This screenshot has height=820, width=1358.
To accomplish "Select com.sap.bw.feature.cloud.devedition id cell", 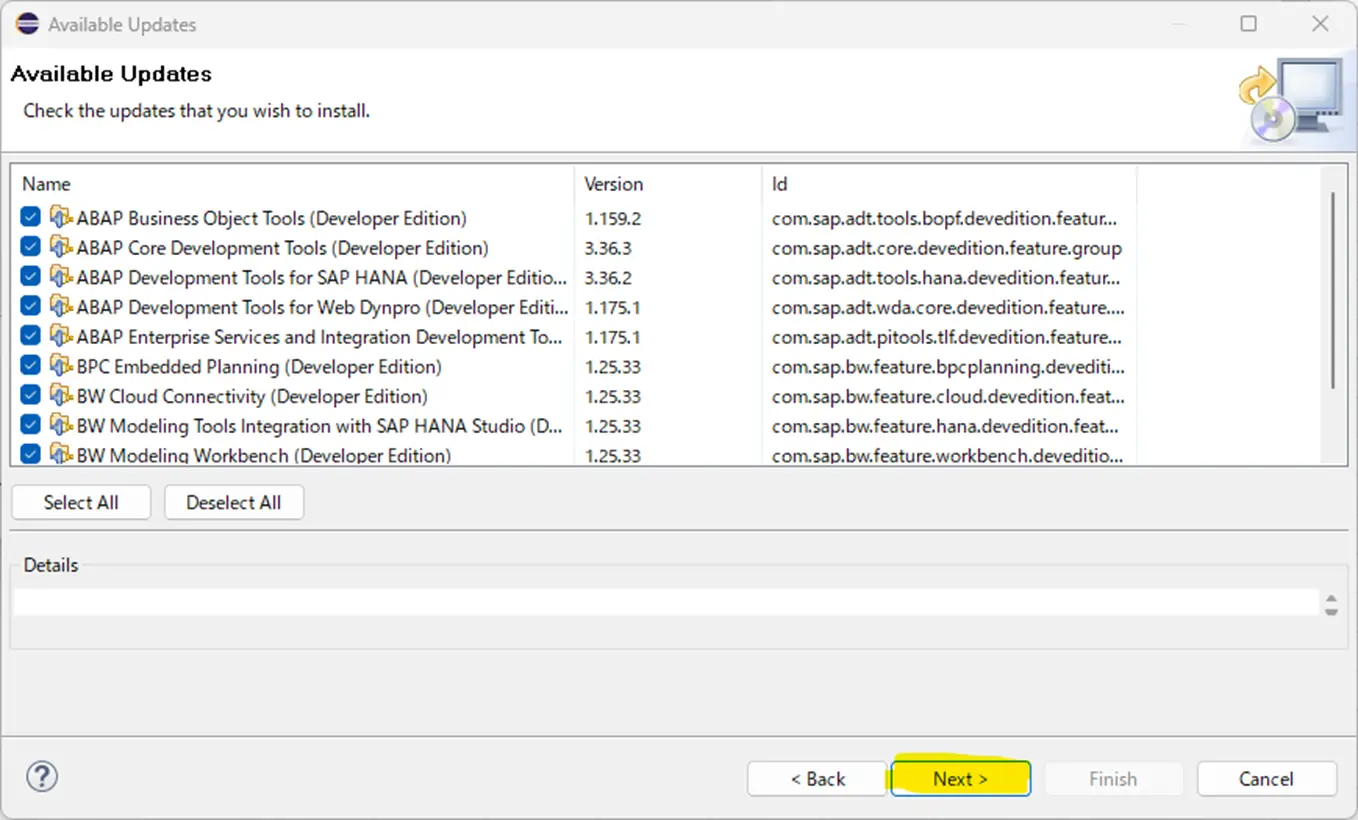I will point(948,396).
